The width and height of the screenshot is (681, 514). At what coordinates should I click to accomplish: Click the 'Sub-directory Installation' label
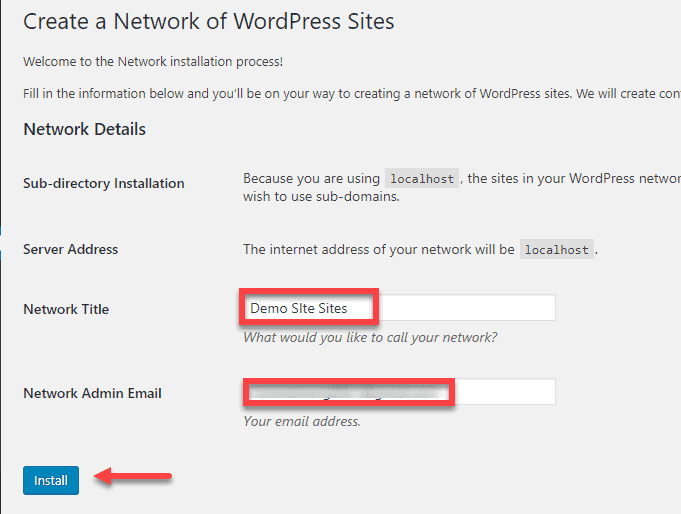tap(104, 183)
